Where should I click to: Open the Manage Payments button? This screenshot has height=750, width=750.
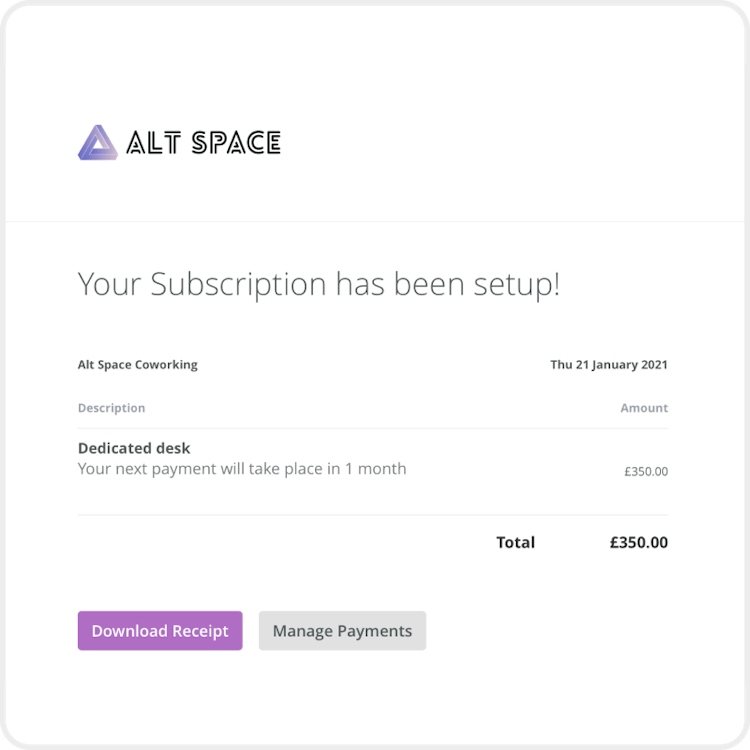pyautogui.click(x=342, y=630)
